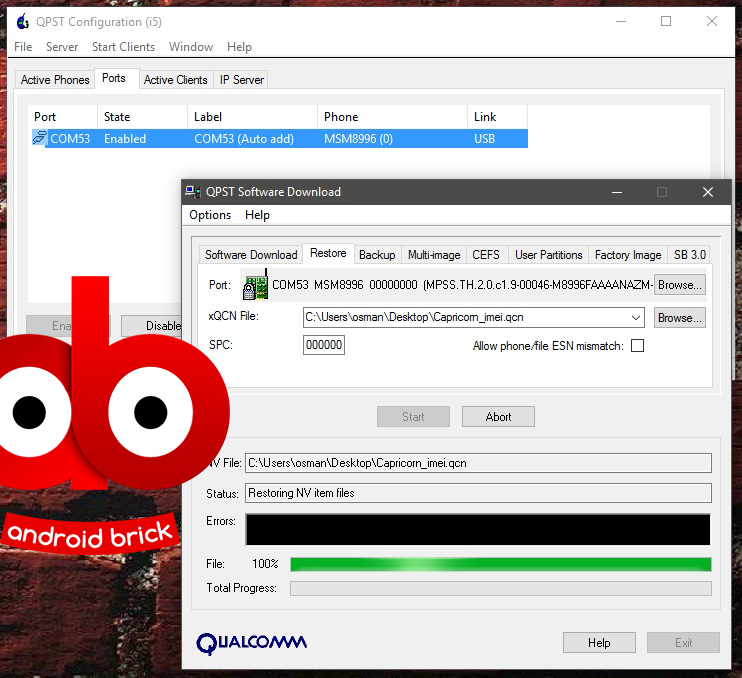The image size is (742, 678).
Task: Expand the xQCN File dropdown arrow
Action: point(637,318)
